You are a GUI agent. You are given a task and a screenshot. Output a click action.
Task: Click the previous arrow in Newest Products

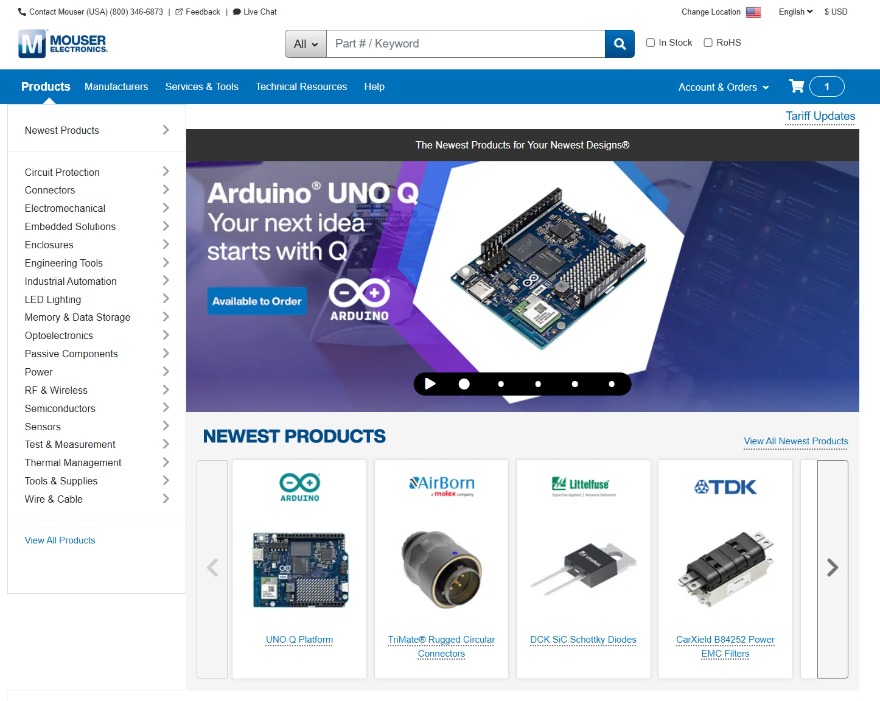point(212,568)
